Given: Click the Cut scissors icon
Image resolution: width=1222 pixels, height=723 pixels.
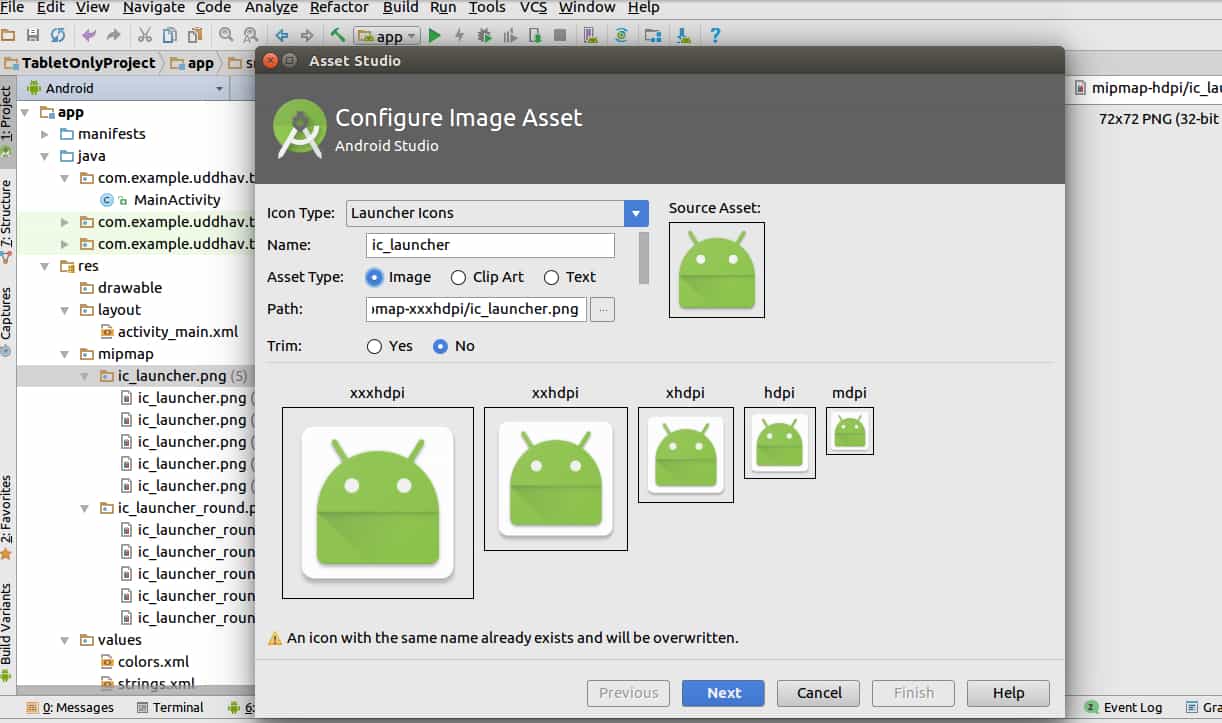Looking at the screenshot, I should click(144, 35).
